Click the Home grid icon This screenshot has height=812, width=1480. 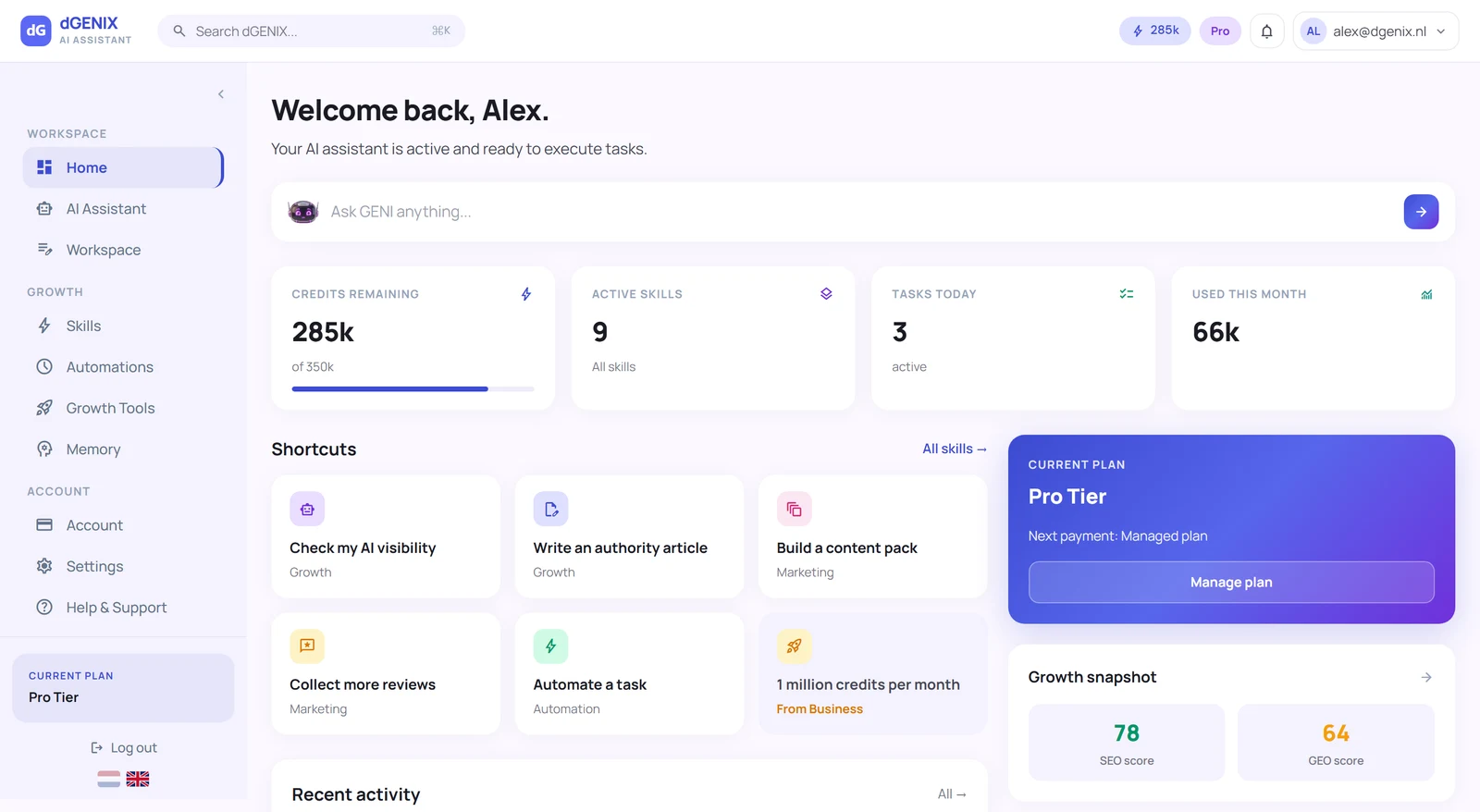tap(44, 167)
